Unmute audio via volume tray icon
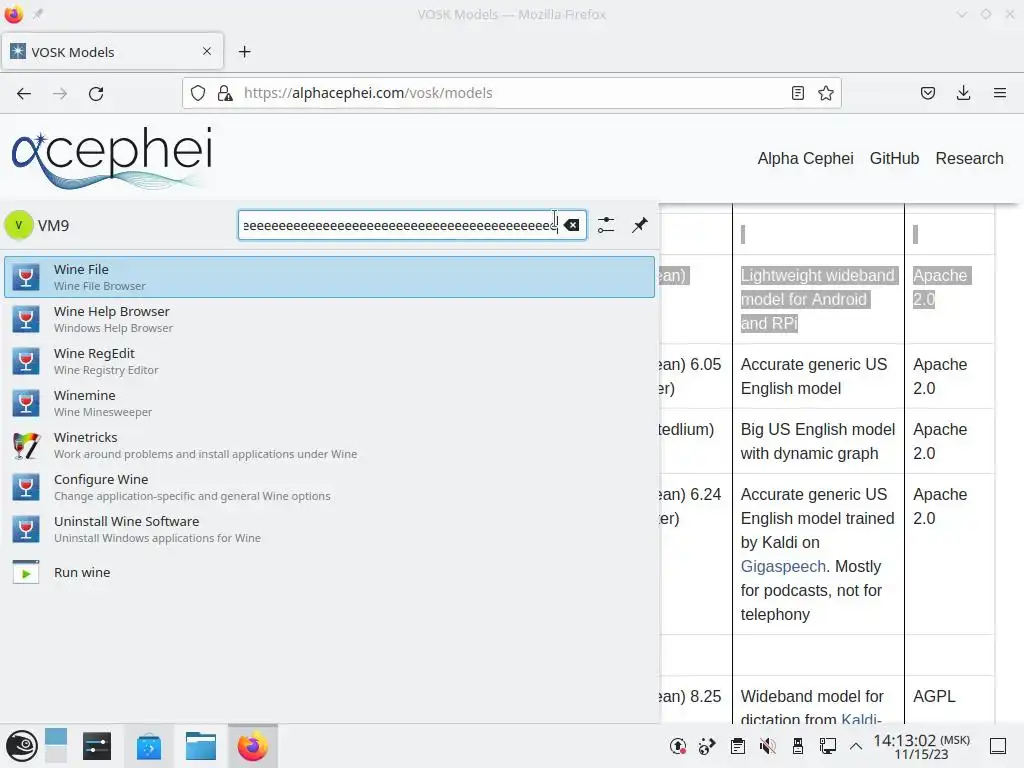 click(x=768, y=746)
